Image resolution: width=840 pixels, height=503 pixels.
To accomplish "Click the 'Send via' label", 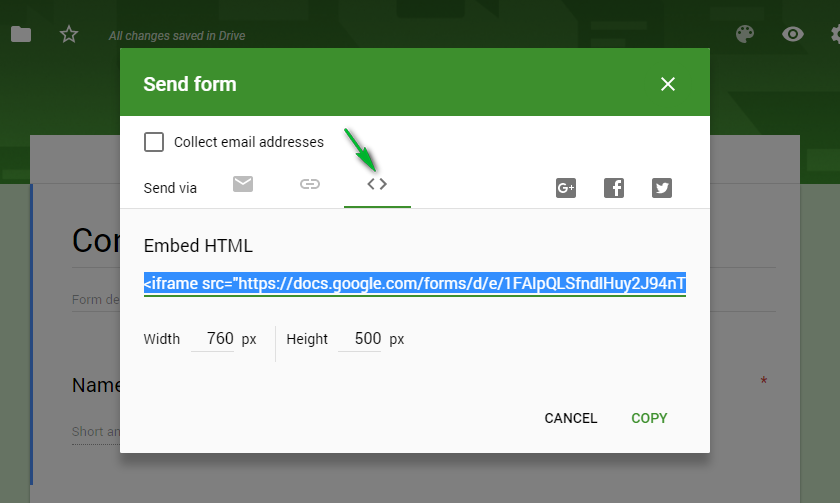I will 170,188.
